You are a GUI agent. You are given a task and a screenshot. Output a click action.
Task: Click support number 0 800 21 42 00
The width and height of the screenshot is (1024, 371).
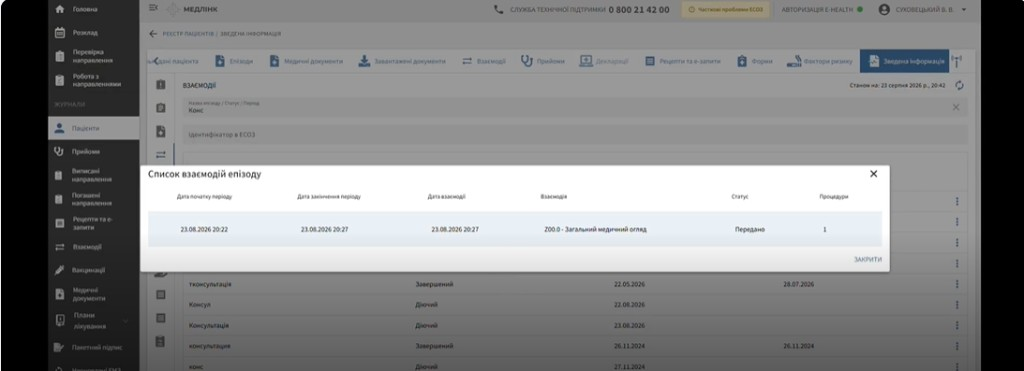click(x=639, y=10)
